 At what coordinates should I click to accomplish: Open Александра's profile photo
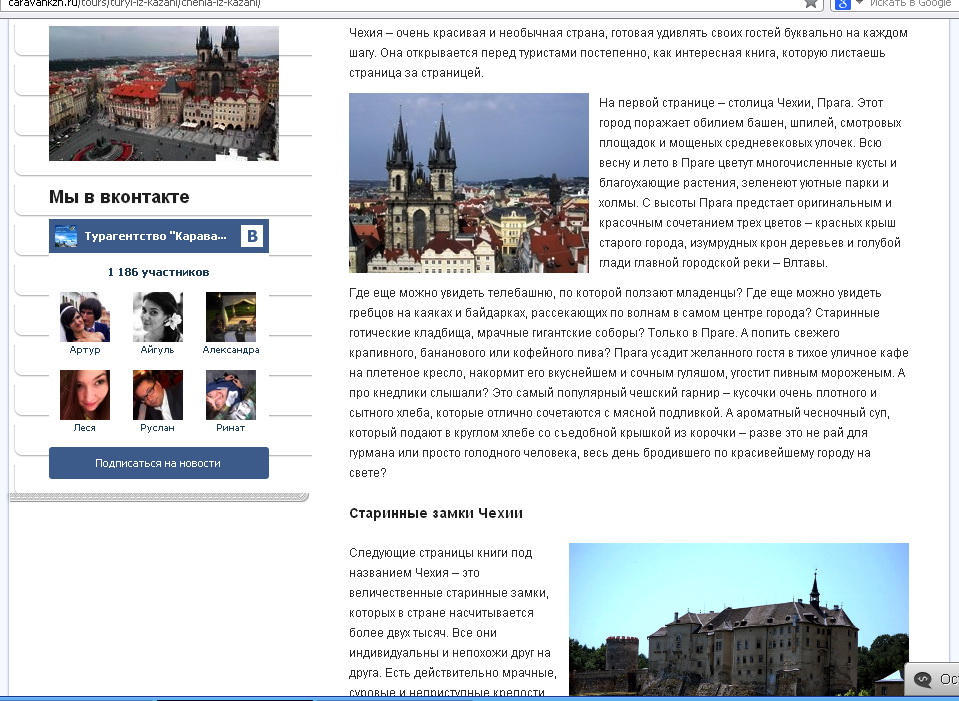pyautogui.click(x=231, y=317)
